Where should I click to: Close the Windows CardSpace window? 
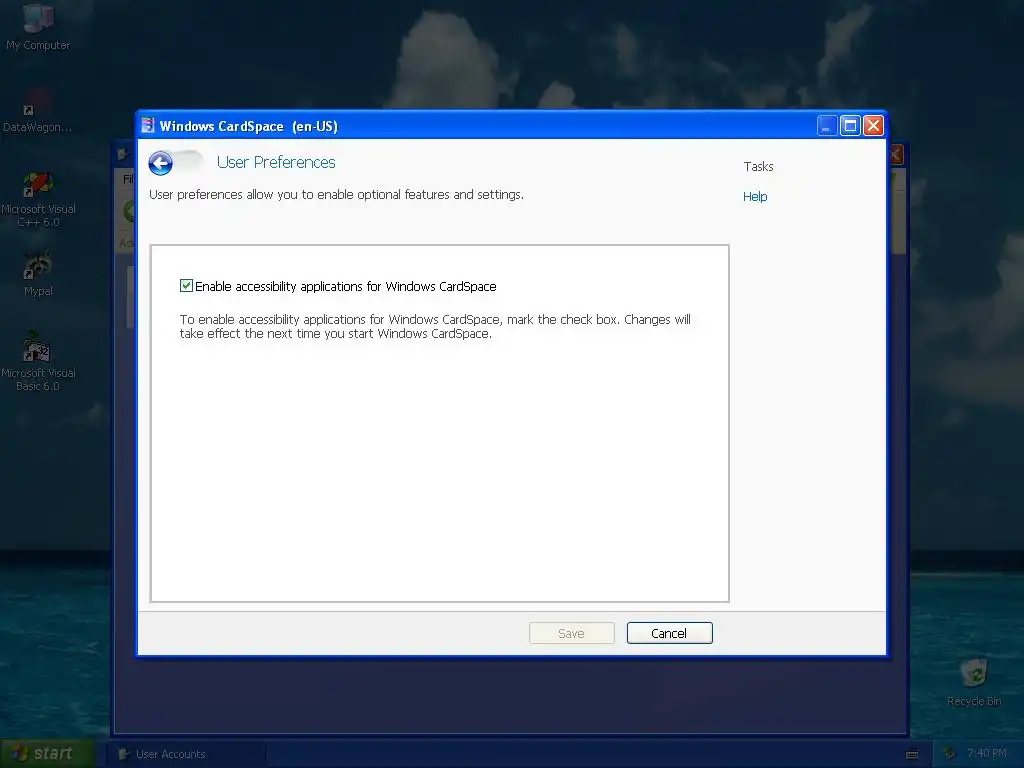(x=873, y=125)
